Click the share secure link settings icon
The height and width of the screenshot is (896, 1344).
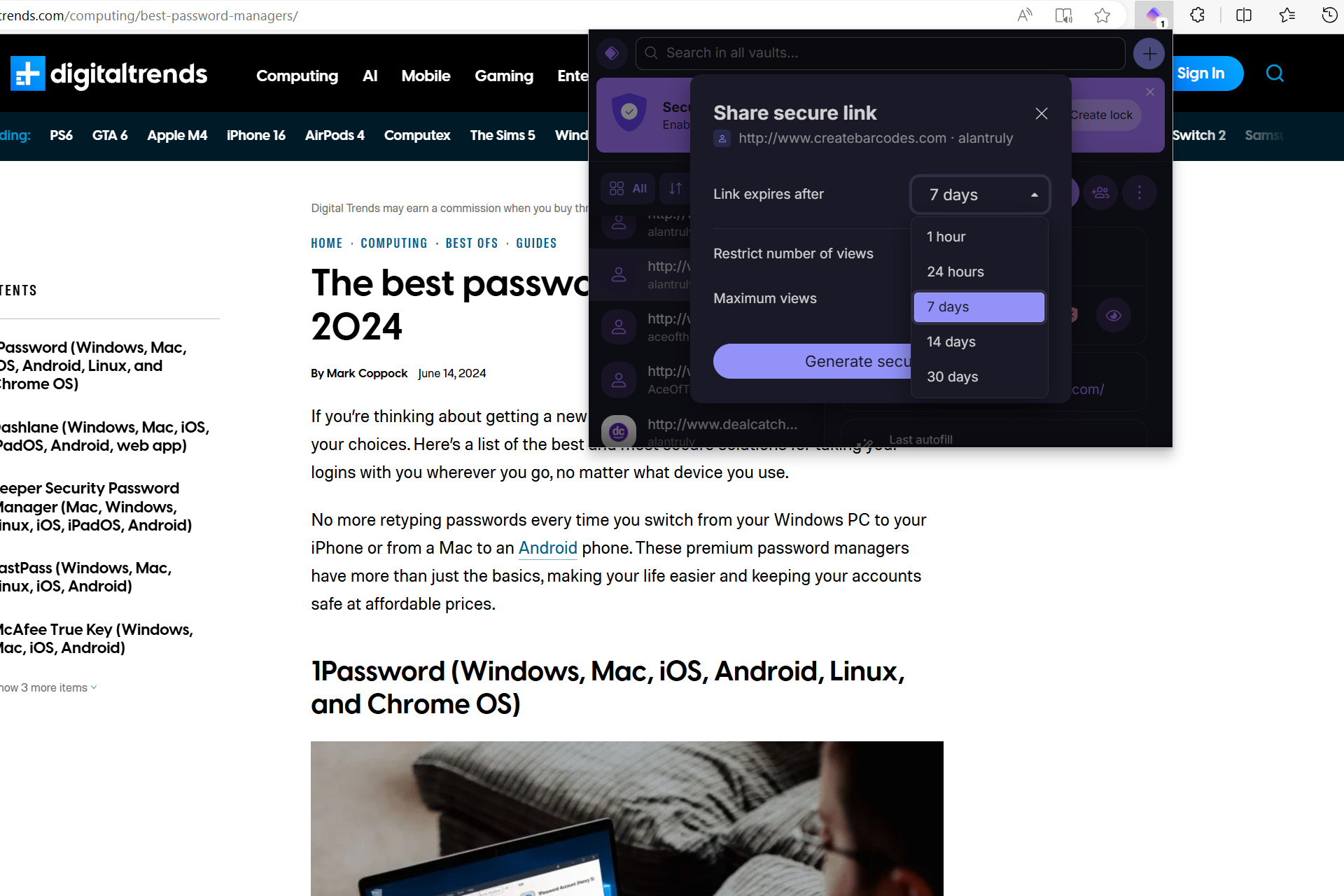pos(1140,192)
